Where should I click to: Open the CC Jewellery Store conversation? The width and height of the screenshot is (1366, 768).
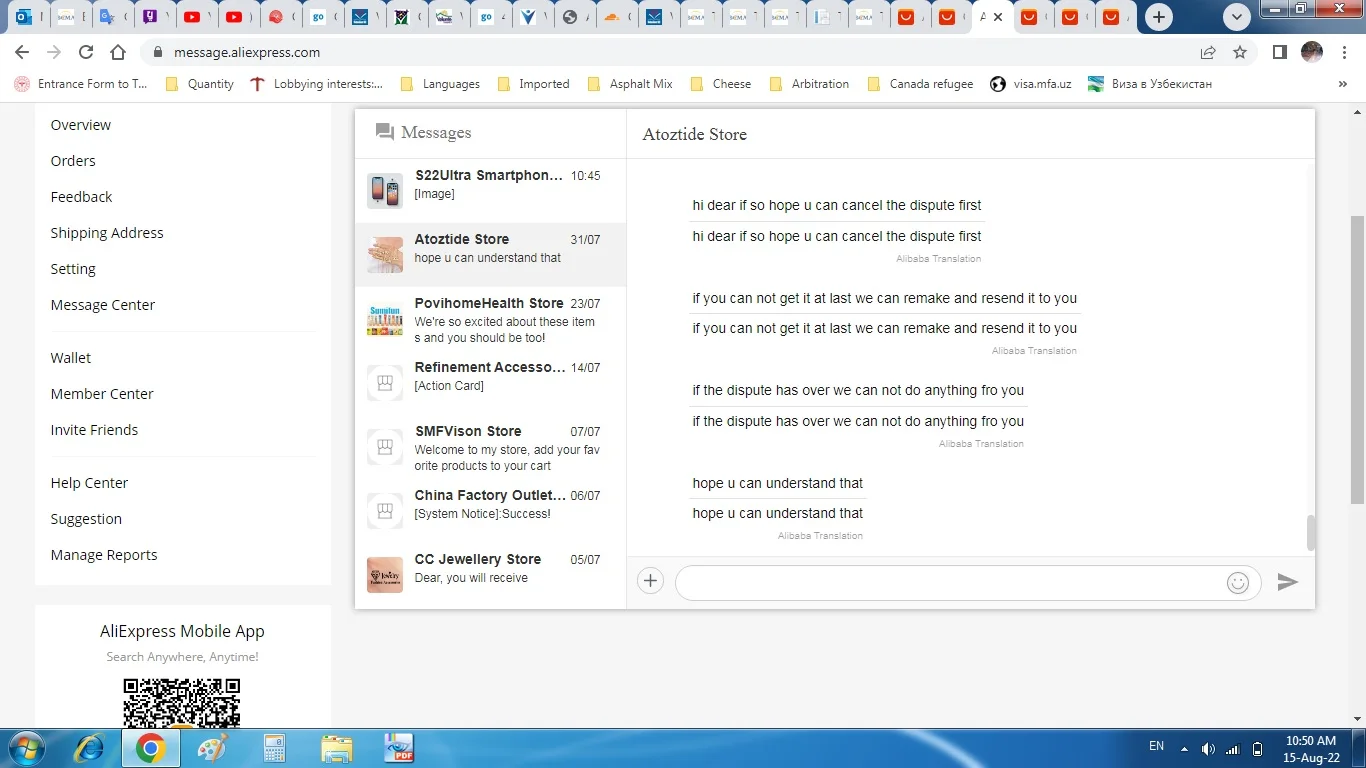490,575
